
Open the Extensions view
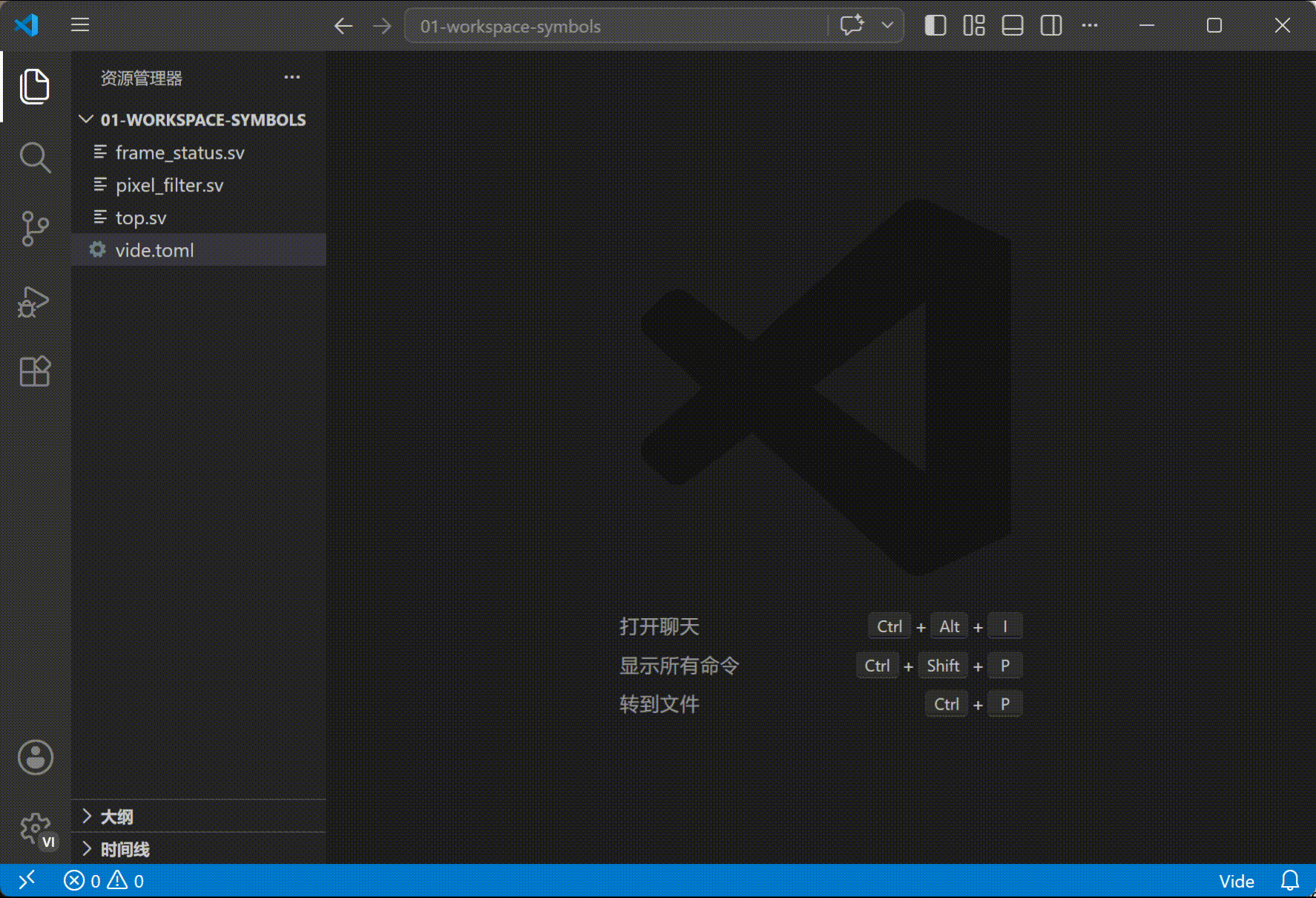click(x=35, y=371)
